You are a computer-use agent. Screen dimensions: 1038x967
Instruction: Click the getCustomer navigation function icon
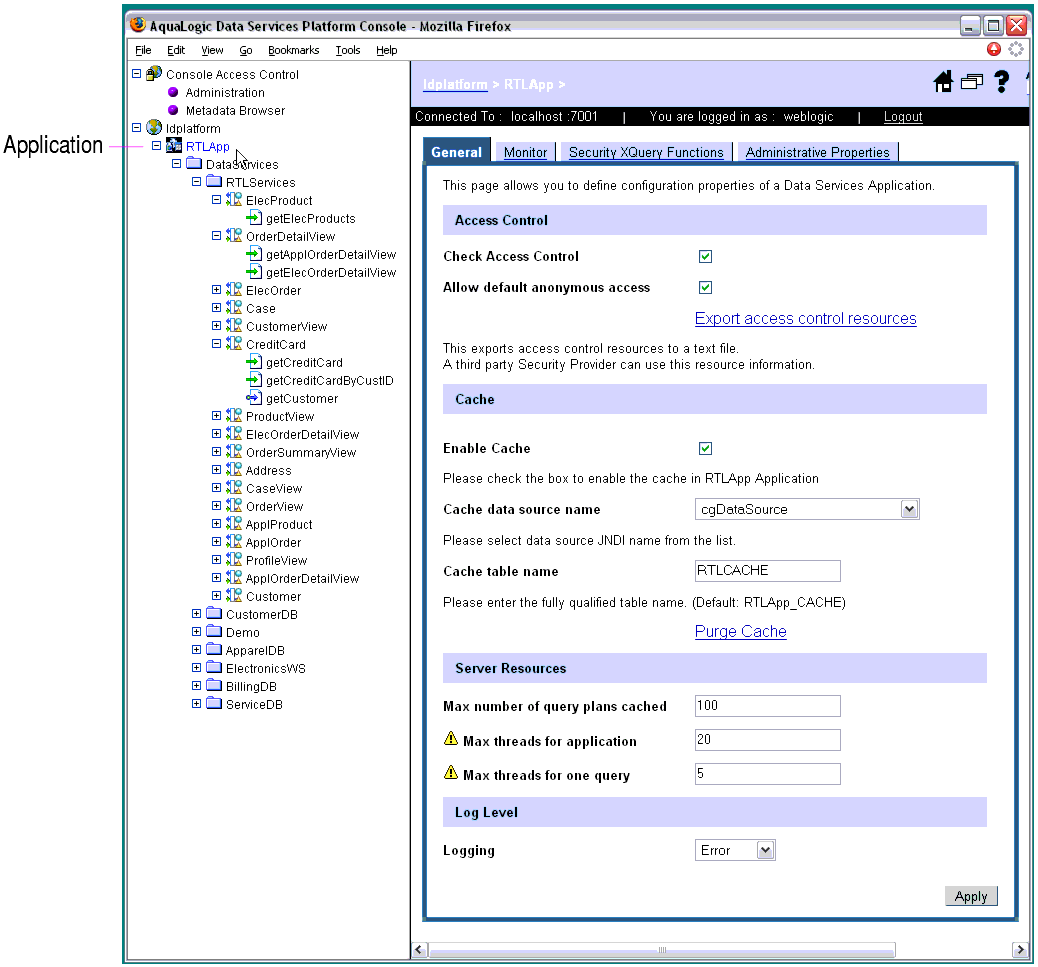254,398
